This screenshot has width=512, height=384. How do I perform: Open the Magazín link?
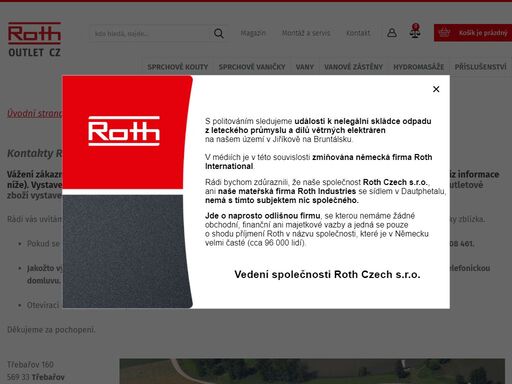pyautogui.click(x=253, y=33)
